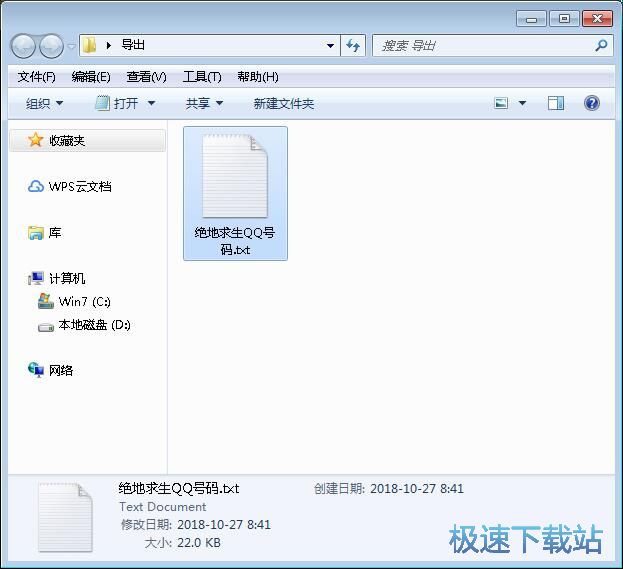Open recent pages dropdown beside Forward button
Viewport: 623px width, 569px height.
click(x=72, y=46)
